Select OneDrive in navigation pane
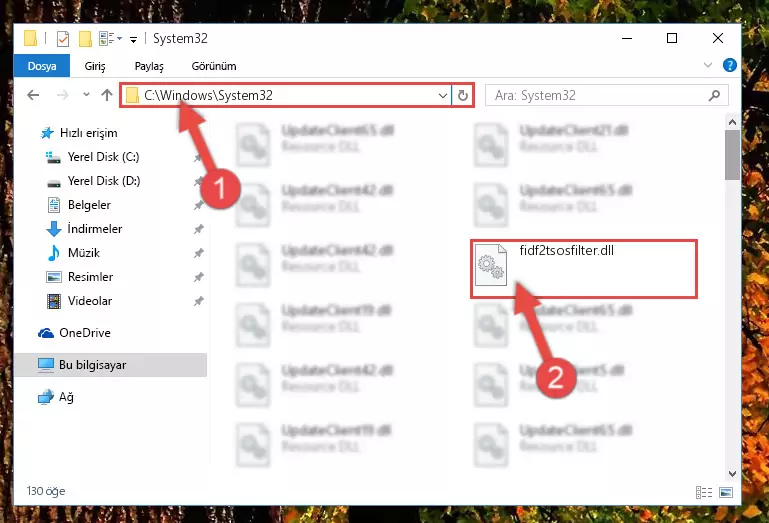Screen dimensions: 769x523 [x=85, y=333]
